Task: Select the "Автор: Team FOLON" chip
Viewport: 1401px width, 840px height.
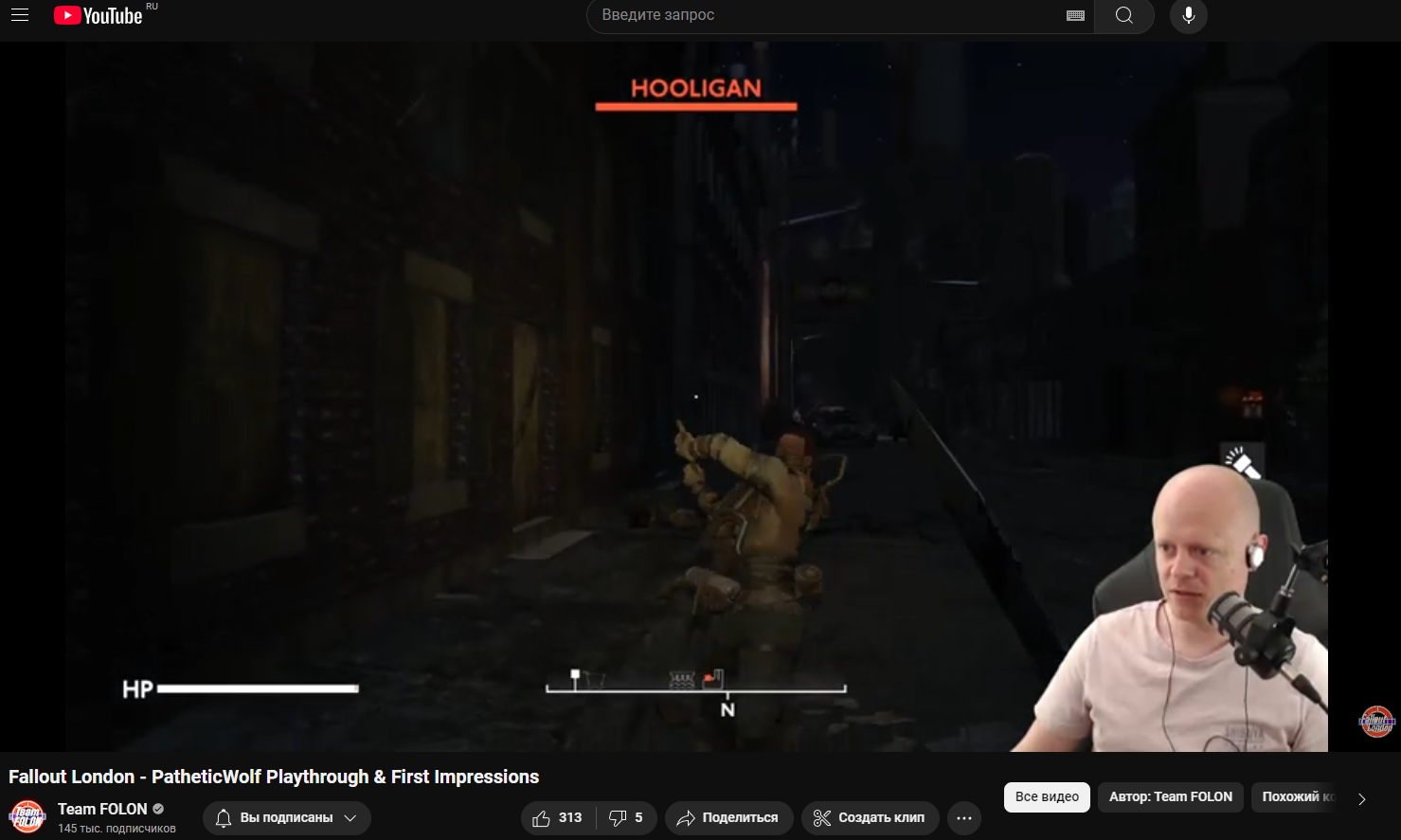Action: click(1171, 797)
